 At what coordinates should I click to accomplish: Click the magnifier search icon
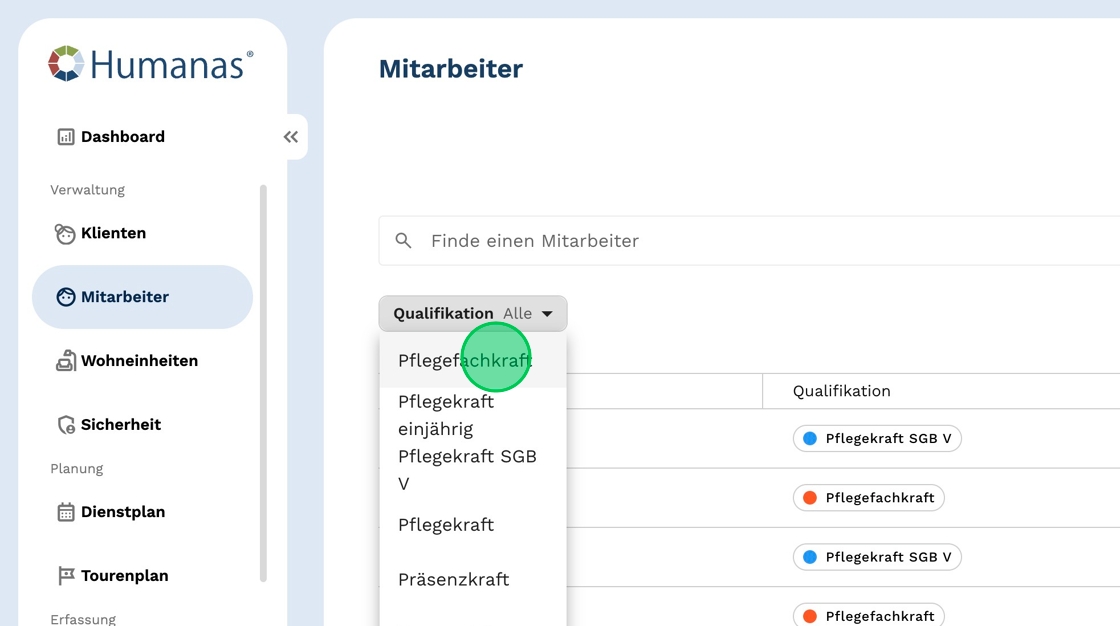click(404, 241)
